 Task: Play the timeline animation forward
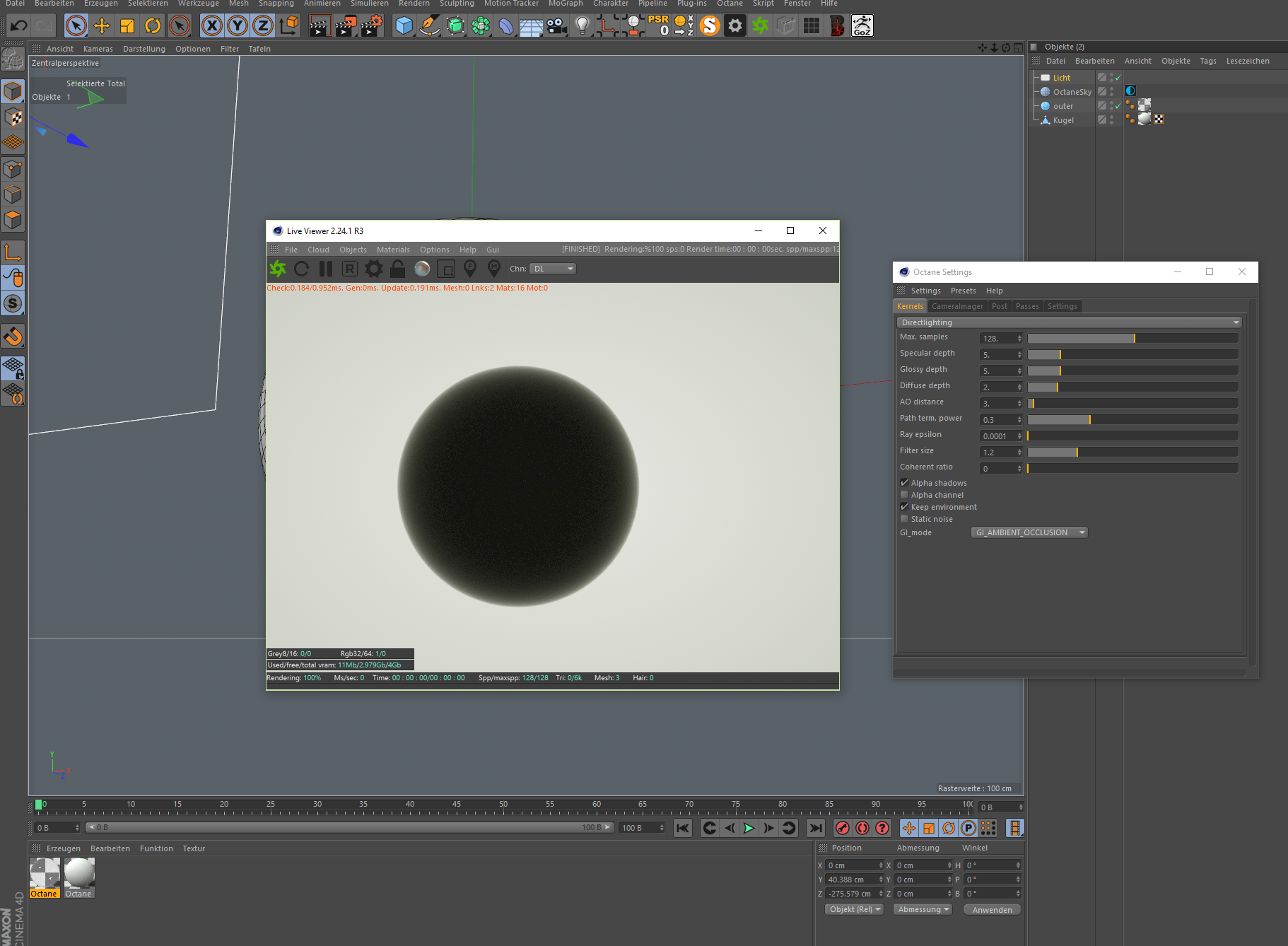749,828
